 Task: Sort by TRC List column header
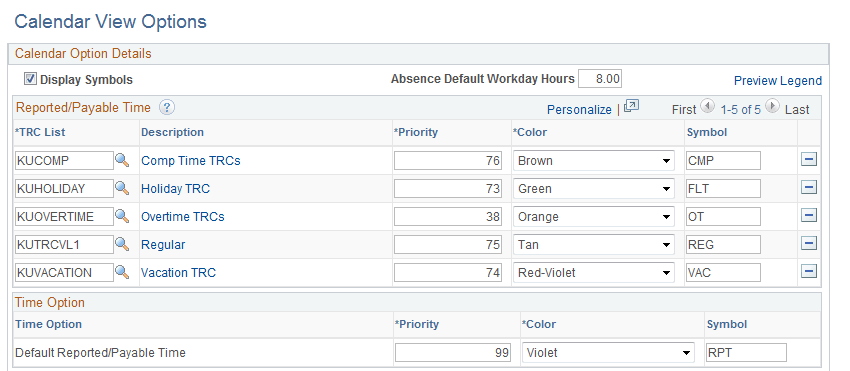[x=40, y=132]
